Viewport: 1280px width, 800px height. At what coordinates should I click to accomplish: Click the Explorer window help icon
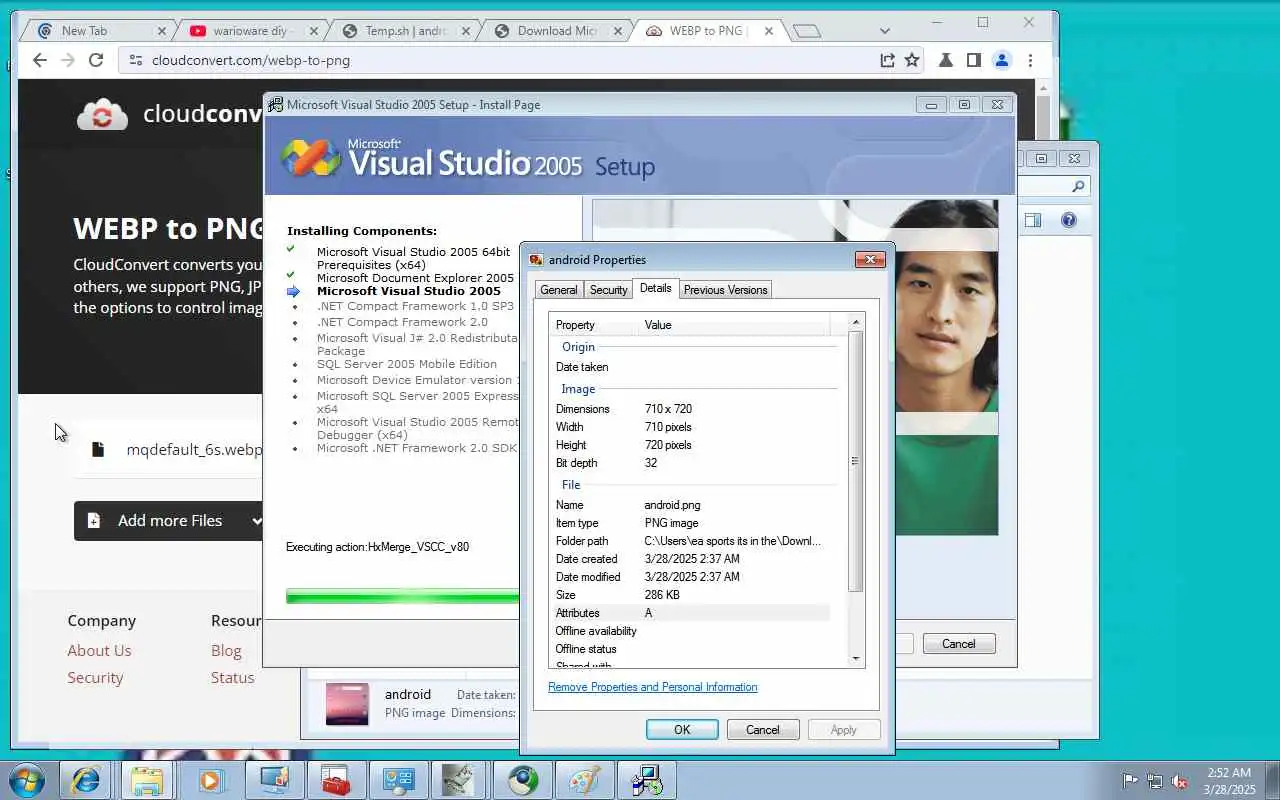coord(1068,220)
